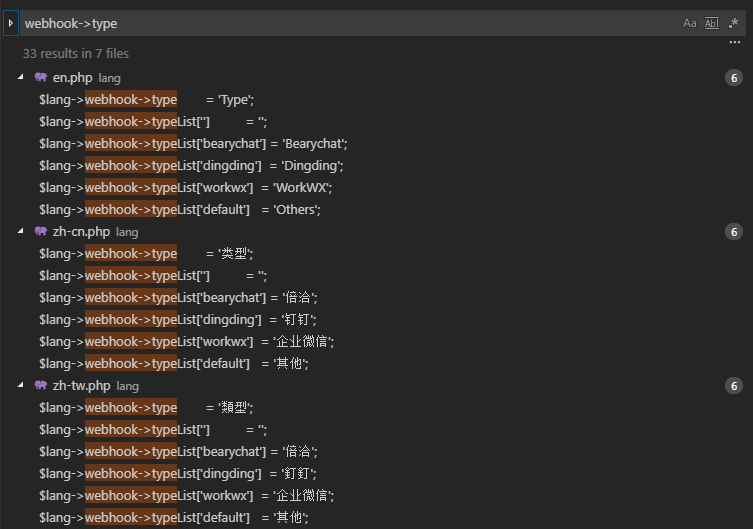Viewport: 753px width, 529px height.
Task: Open the zh-tw result with '類型'
Action: [146, 408]
